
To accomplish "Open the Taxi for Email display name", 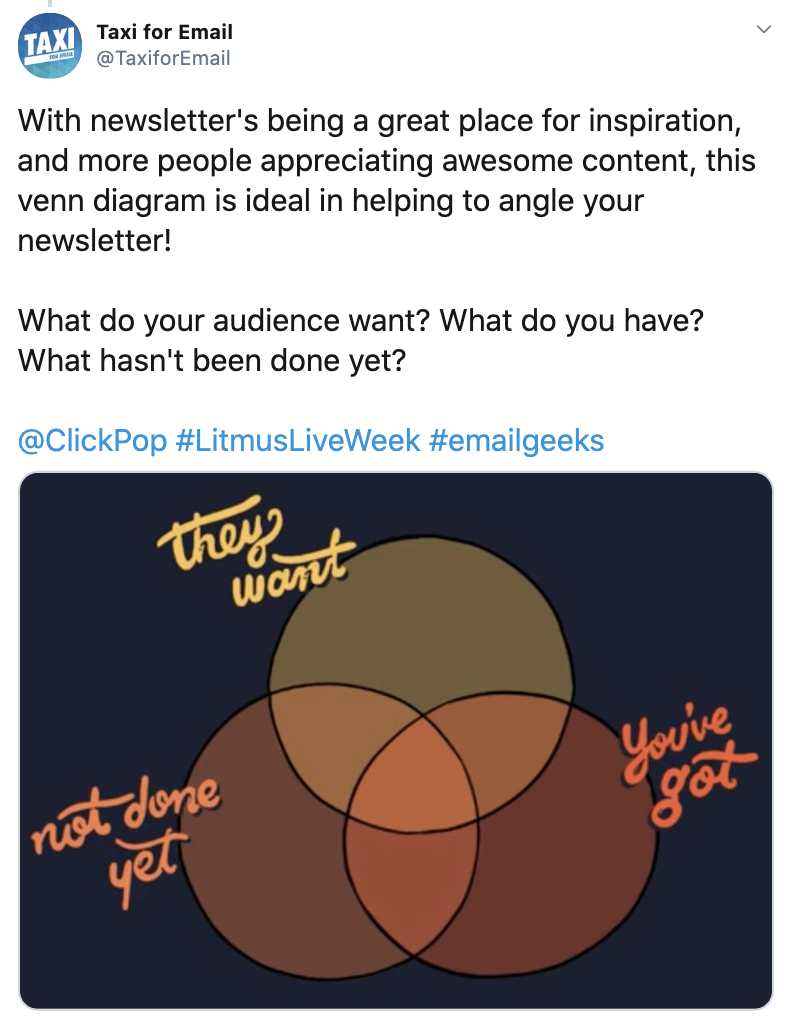I will pos(164,31).
